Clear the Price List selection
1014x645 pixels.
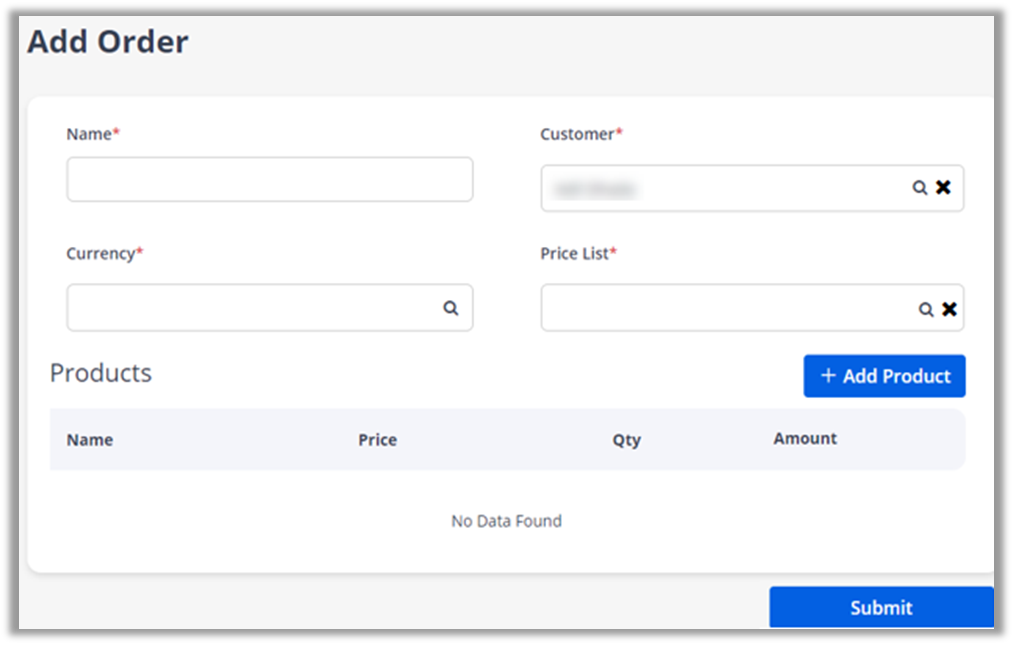click(x=949, y=310)
